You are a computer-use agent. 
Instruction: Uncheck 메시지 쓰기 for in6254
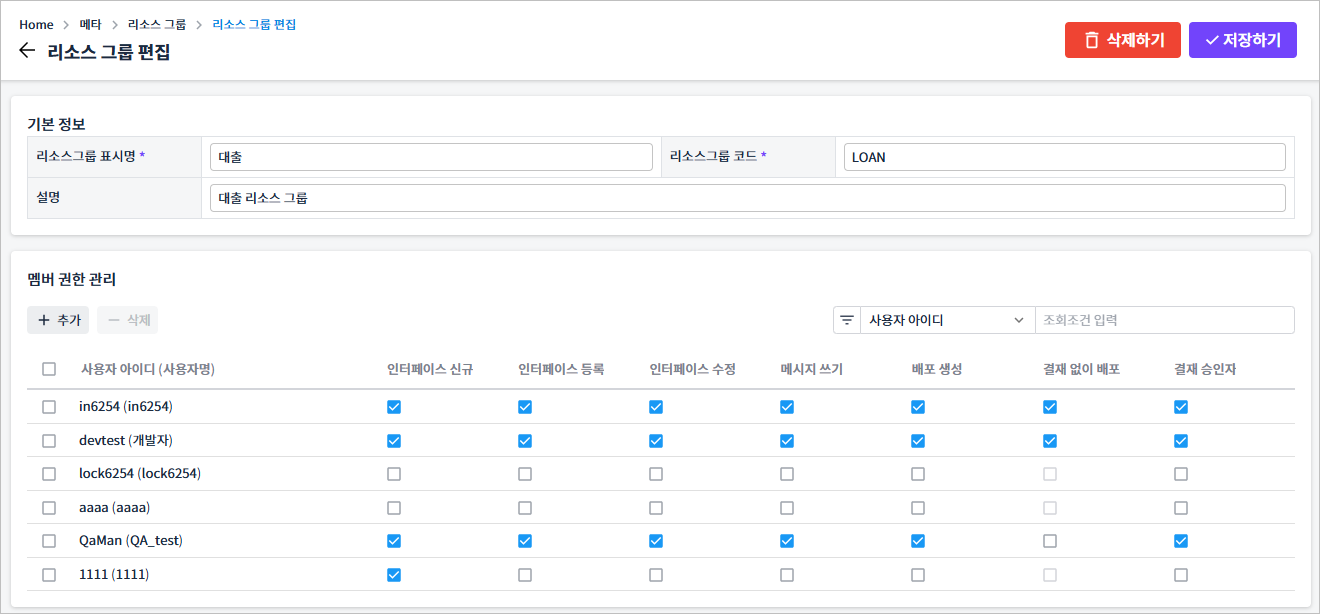[787, 407]
